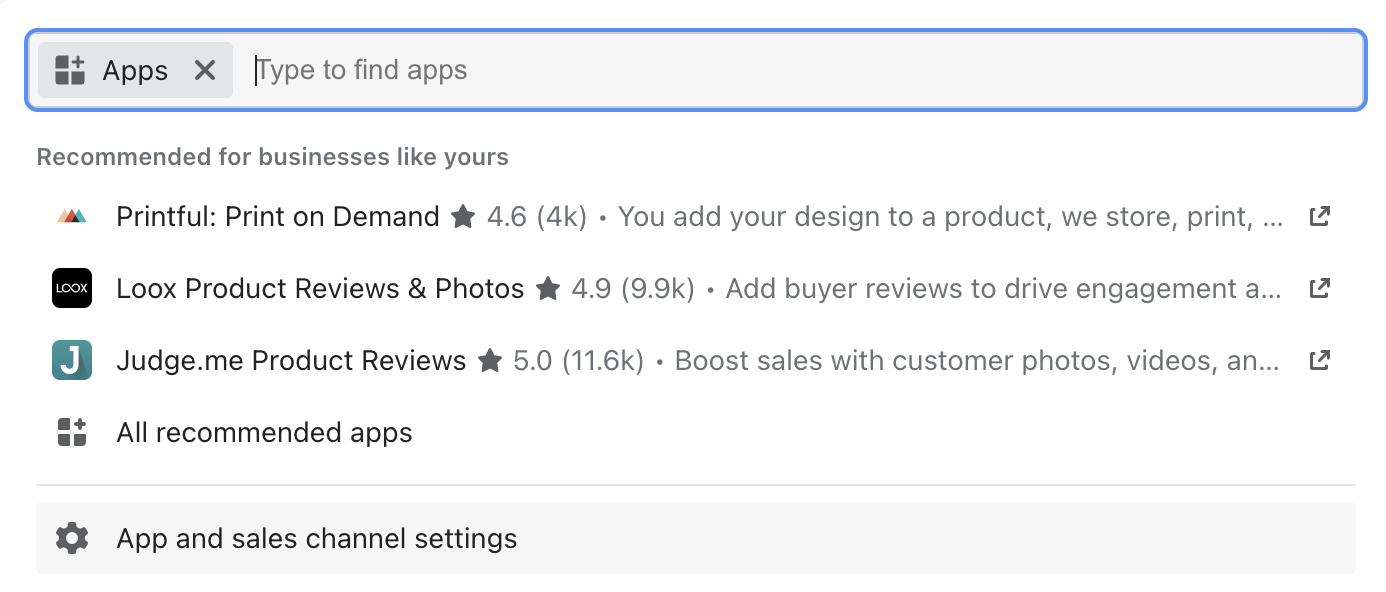Click 'You add your design to a product' description

pyautogui.click(x=951, y=216)
